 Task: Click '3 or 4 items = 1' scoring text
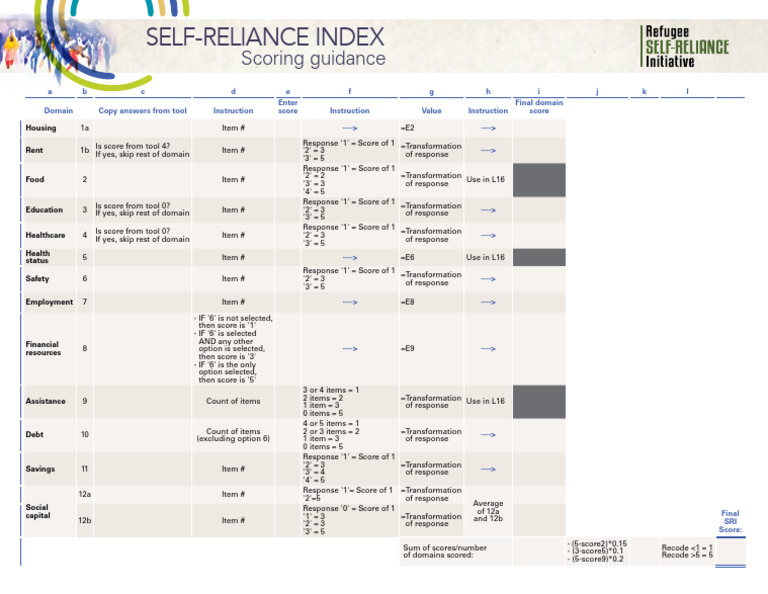[331, 390]
